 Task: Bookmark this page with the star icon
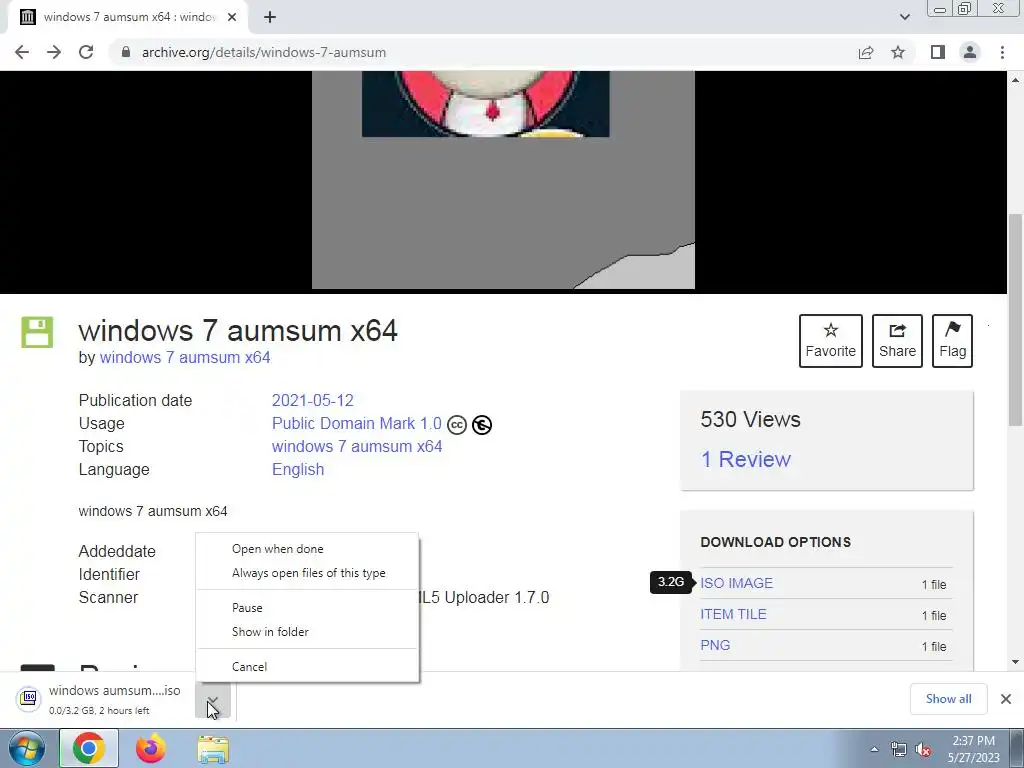pyautogui.click(x=898, y=52)
